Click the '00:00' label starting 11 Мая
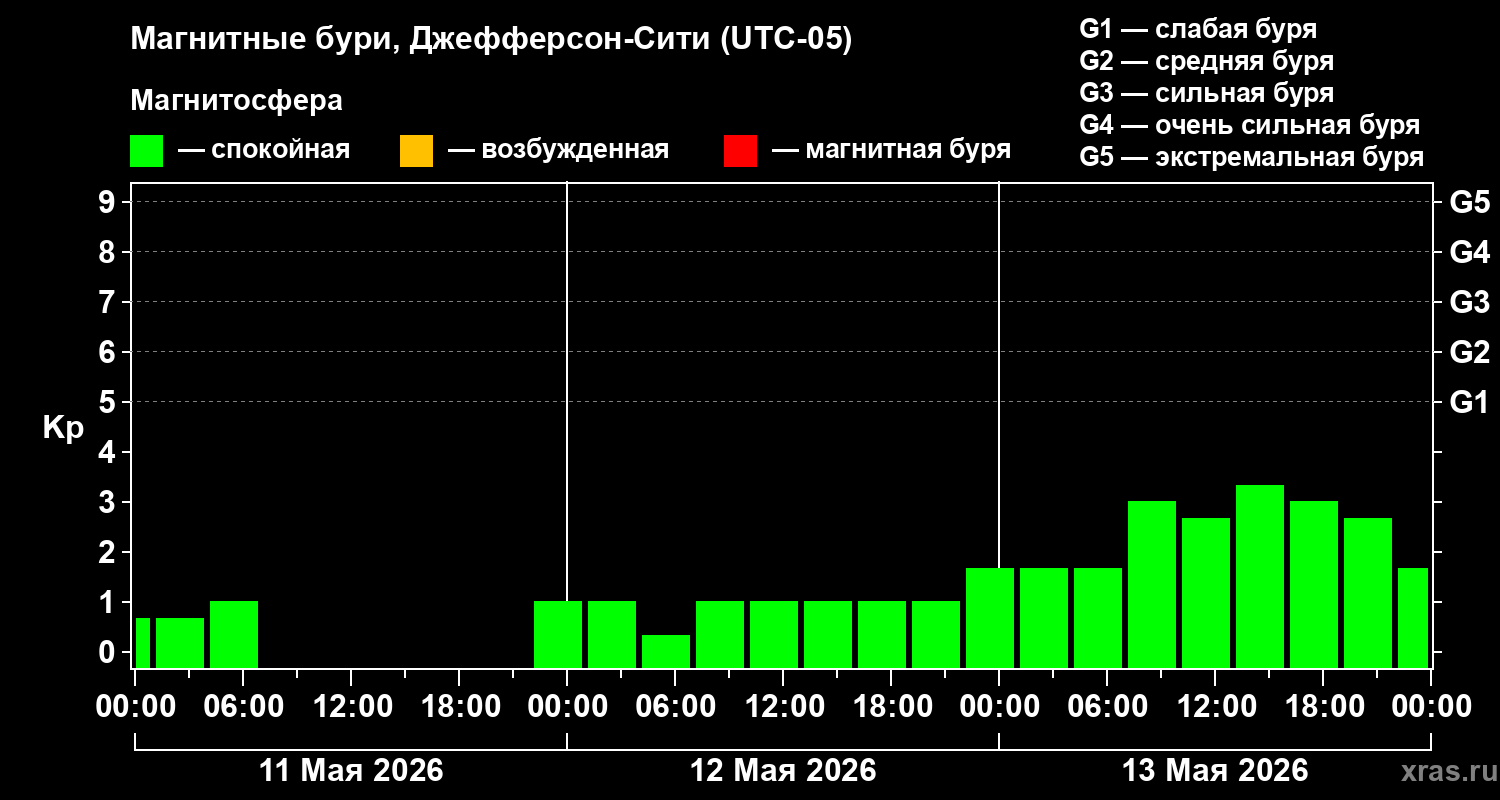 136,707
